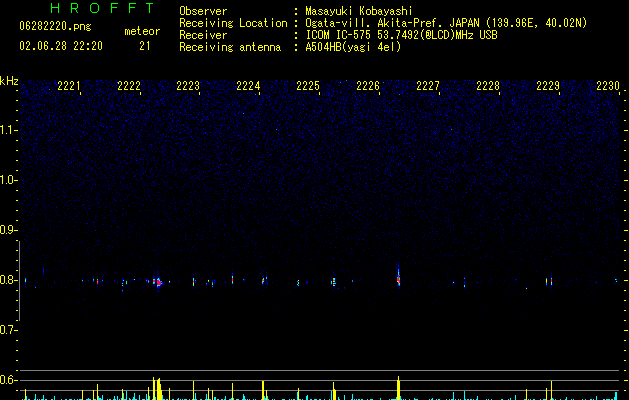Image resolution: width=629 pixels, height=400 pixels.
Task: Click the meteor count value 21
Action: coord(144,46)
